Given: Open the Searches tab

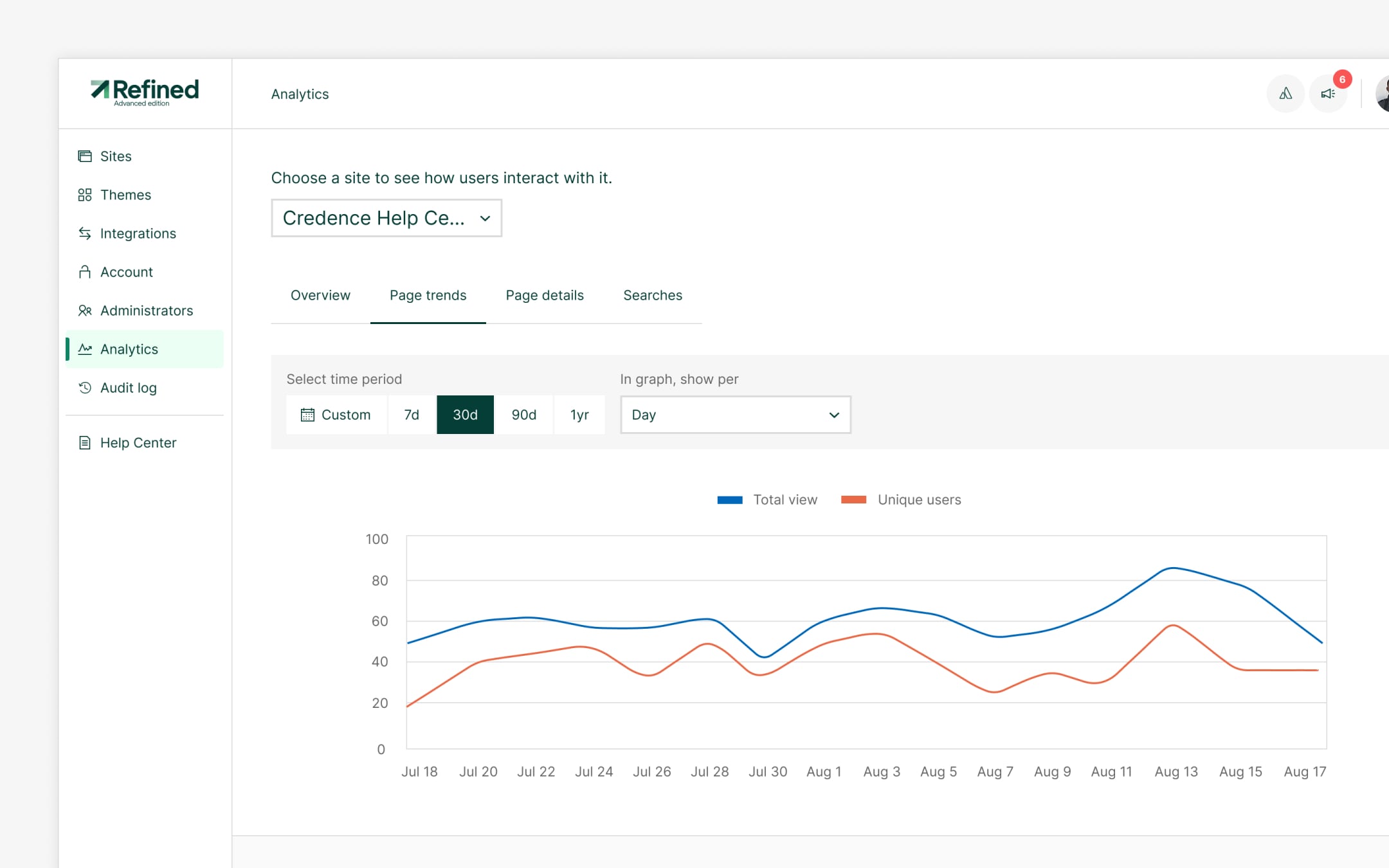Looking at the screenshot, I should (x=652, y=295).
